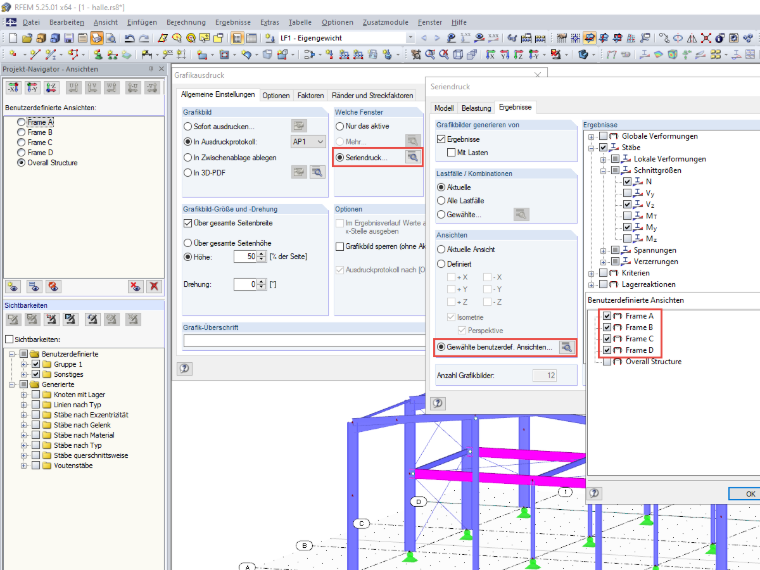Increase Drehung value with stepper up

(262, 282)
